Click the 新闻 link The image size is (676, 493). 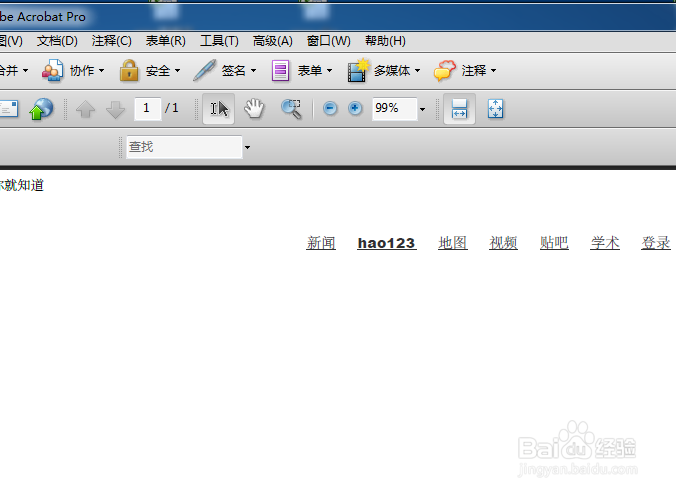pyautogui.click(x=321, y=243)
